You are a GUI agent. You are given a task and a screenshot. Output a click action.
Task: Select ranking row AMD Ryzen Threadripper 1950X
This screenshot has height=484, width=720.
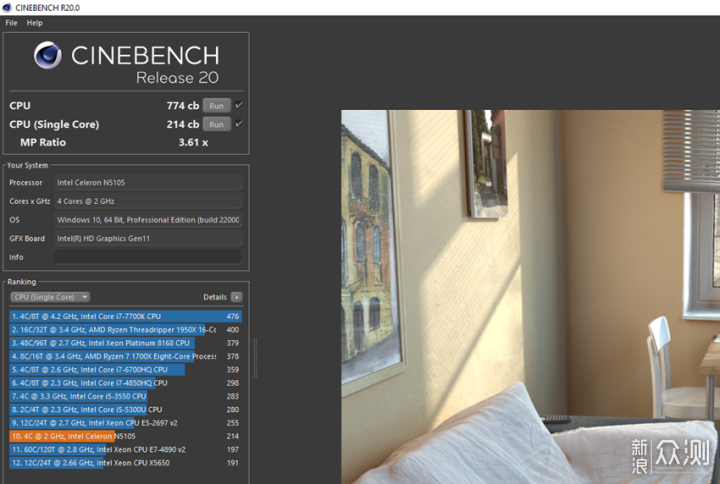coord(125,330)
